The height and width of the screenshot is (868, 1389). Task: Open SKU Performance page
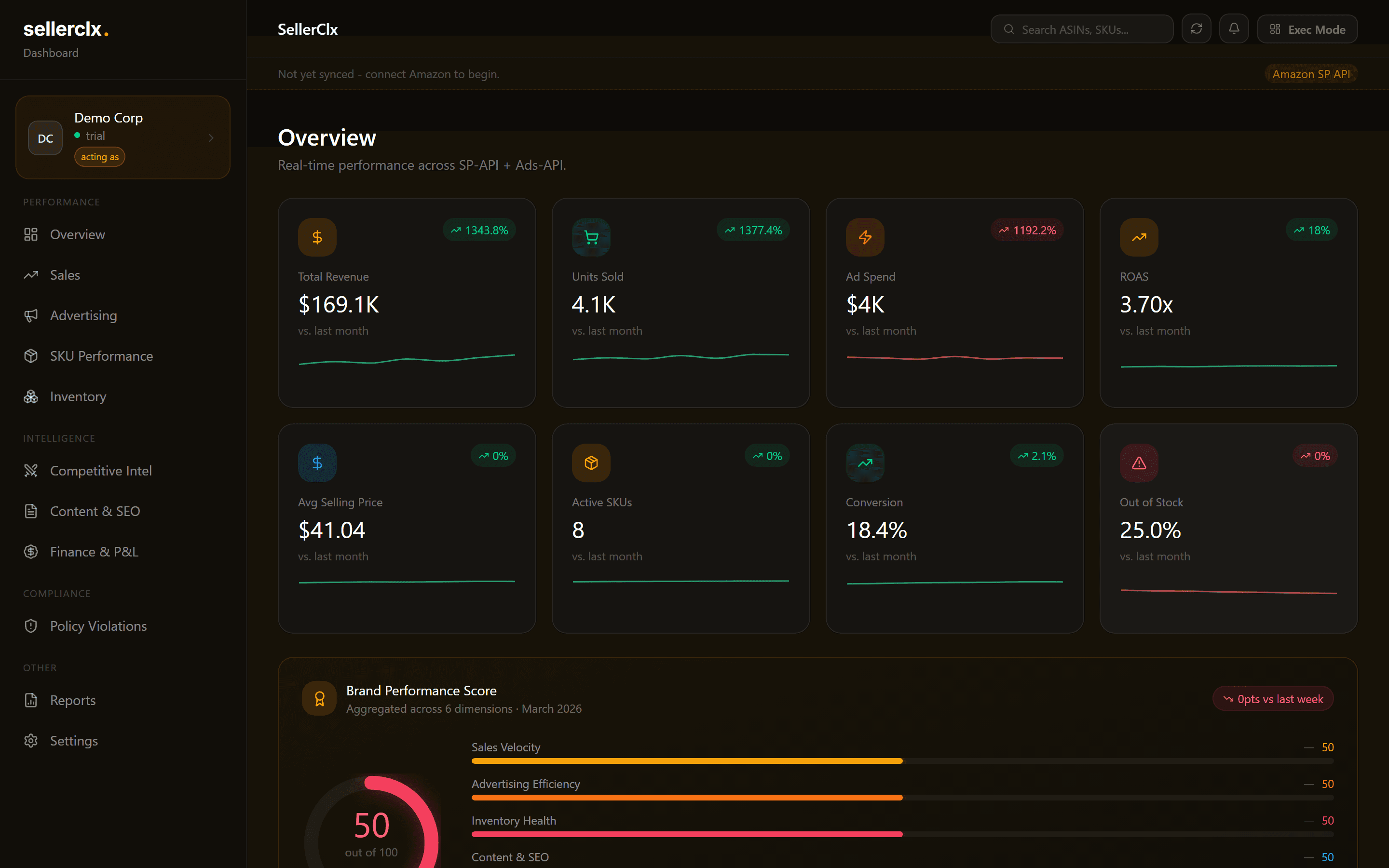(x=123, y=356)
